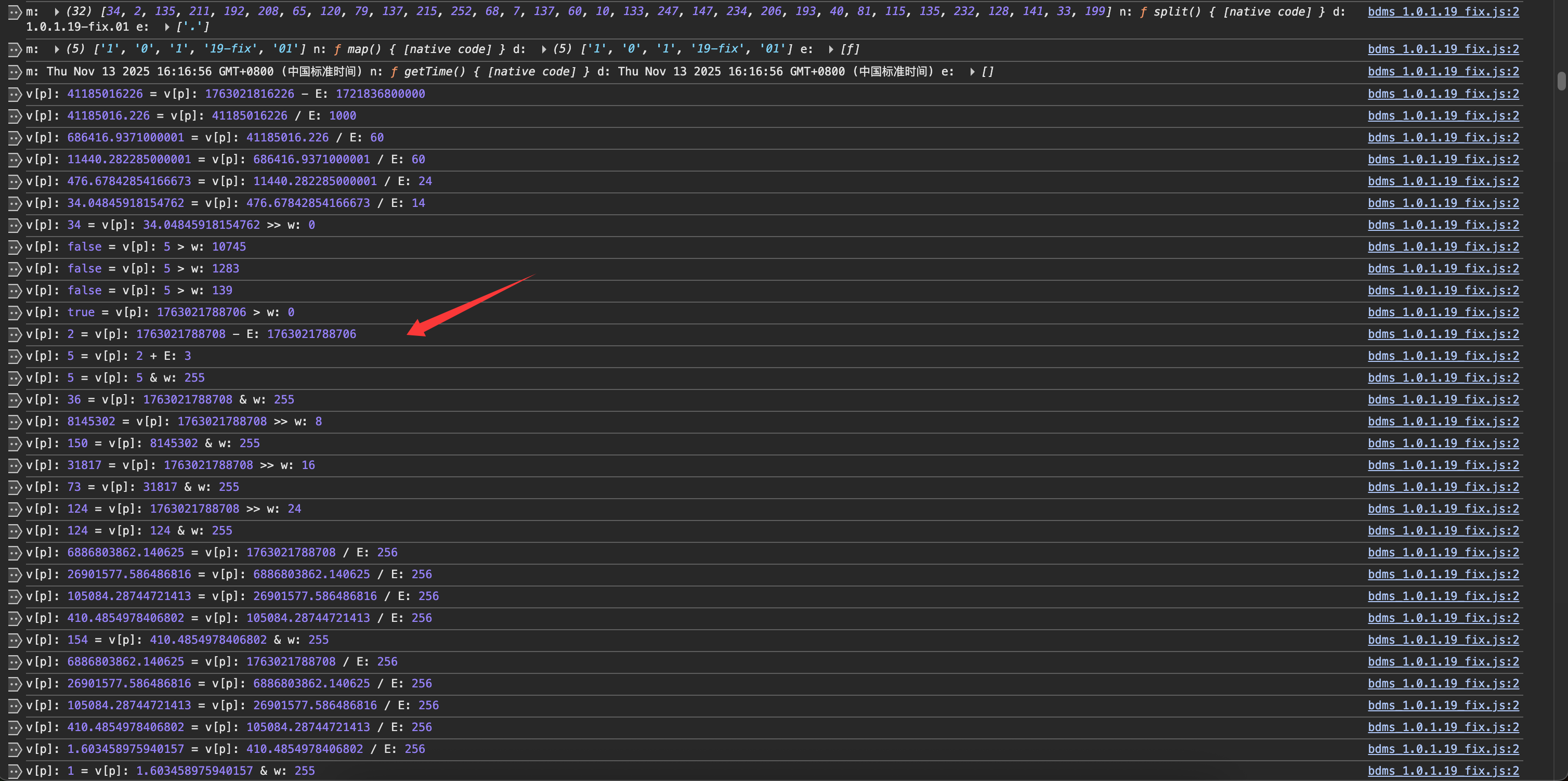Open source link on getTime() row
1568x781 pixels.
[x=1443, y=72]
